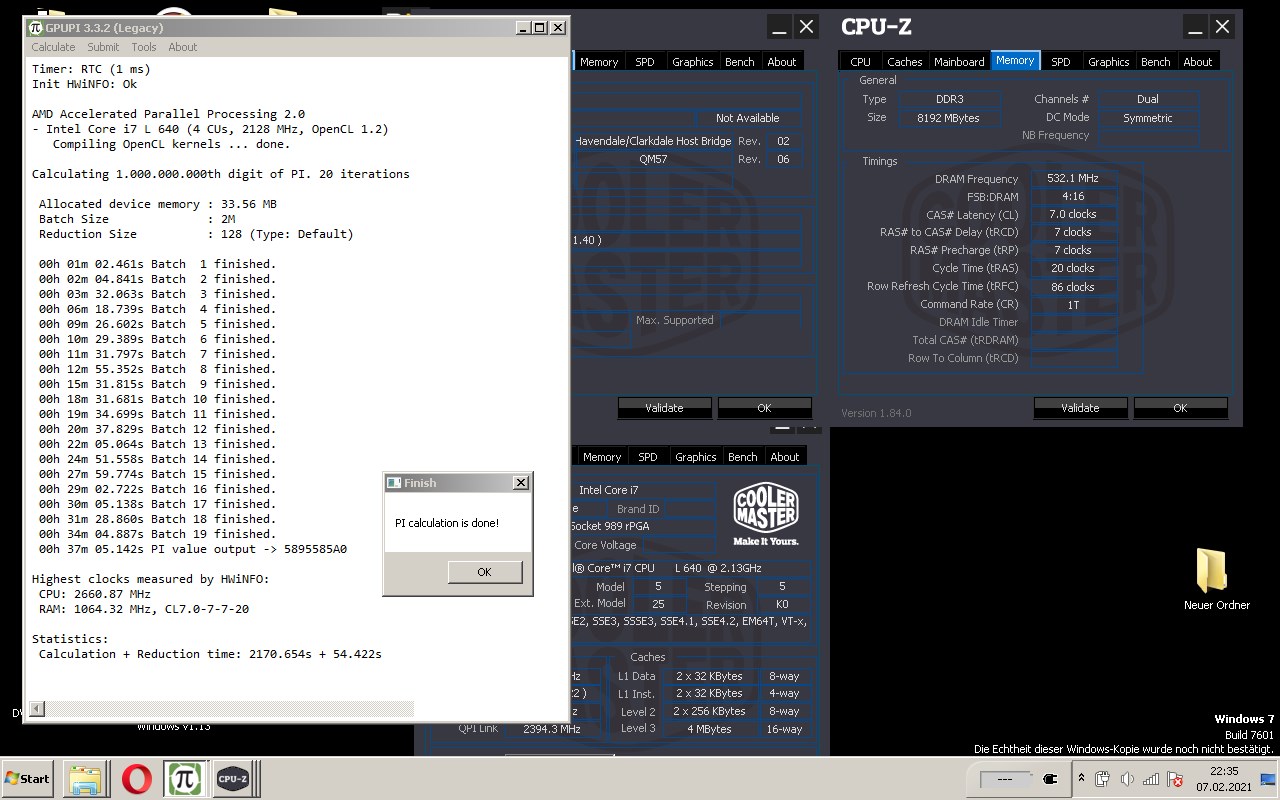
Task: Open Action Center flag tray icon
Action: coord(1175,779)
